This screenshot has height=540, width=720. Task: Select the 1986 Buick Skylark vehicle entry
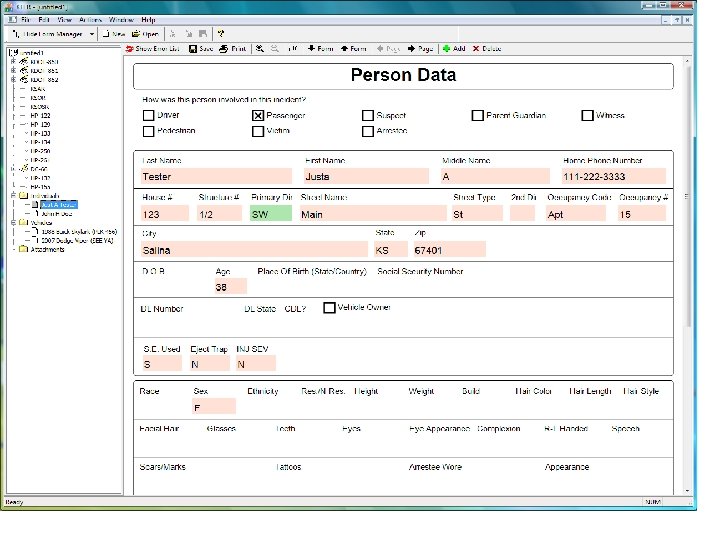(x=79, y=231)
